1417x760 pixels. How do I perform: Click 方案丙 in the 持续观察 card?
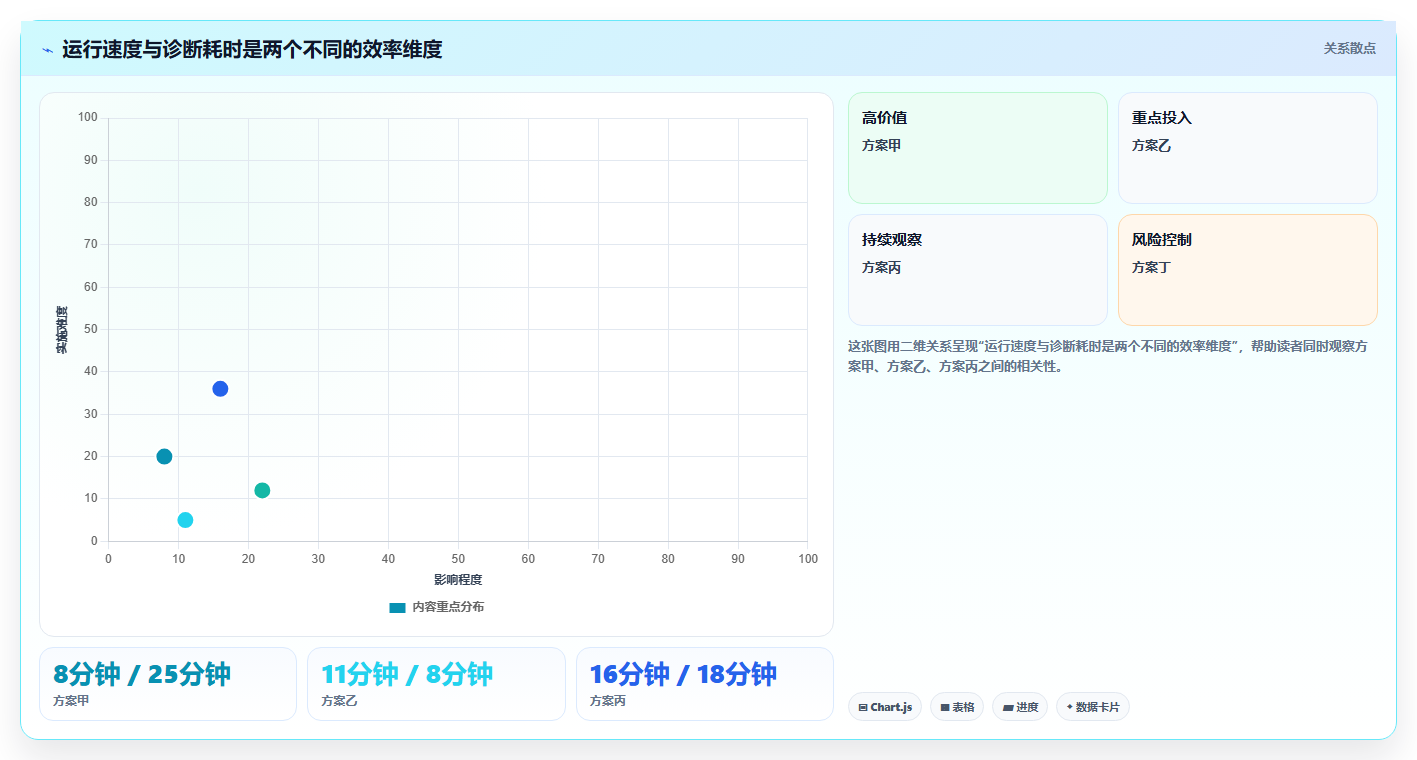(881, 267)
